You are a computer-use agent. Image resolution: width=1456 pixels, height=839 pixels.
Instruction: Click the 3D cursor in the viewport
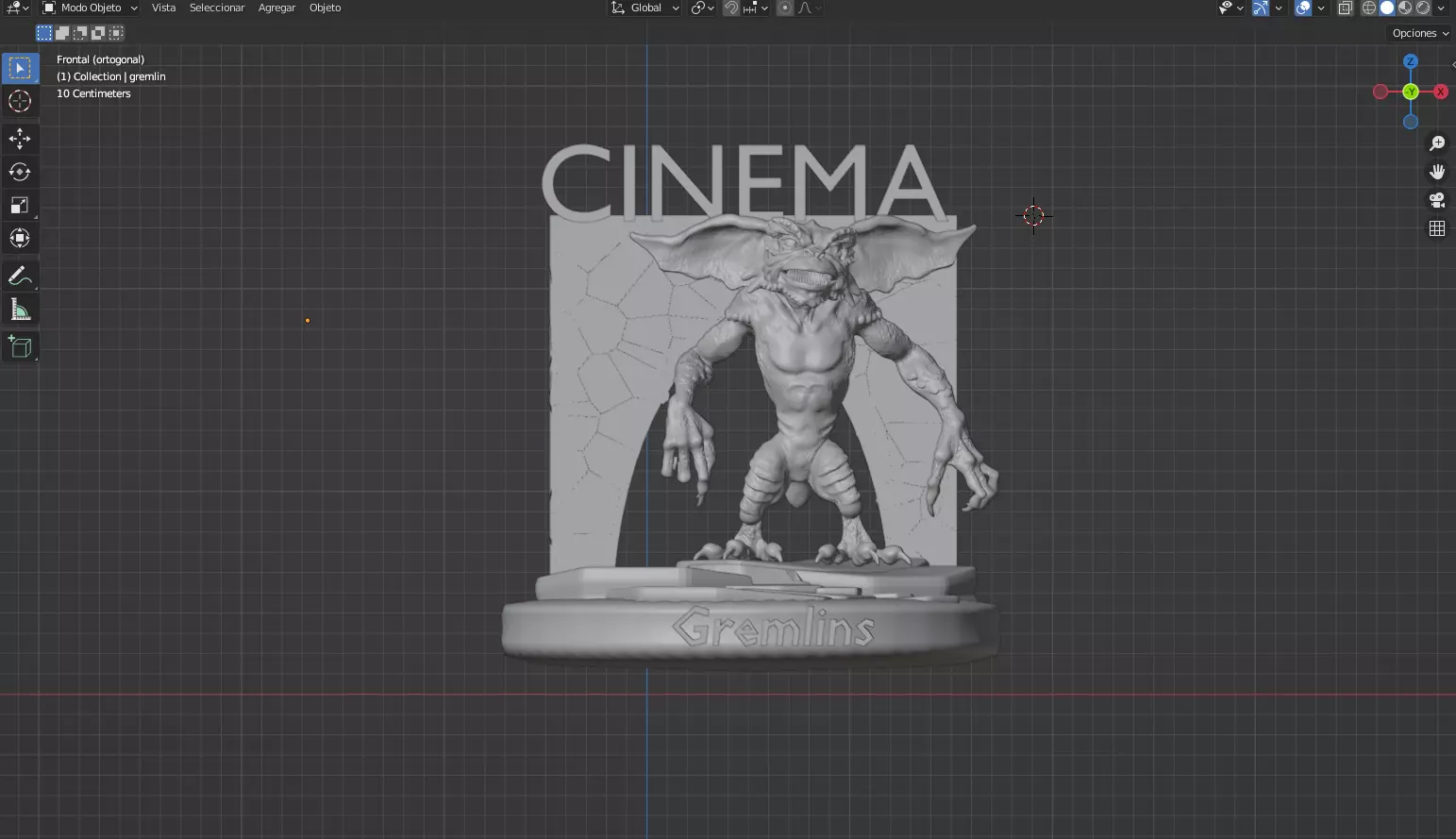pos(1034,216)
